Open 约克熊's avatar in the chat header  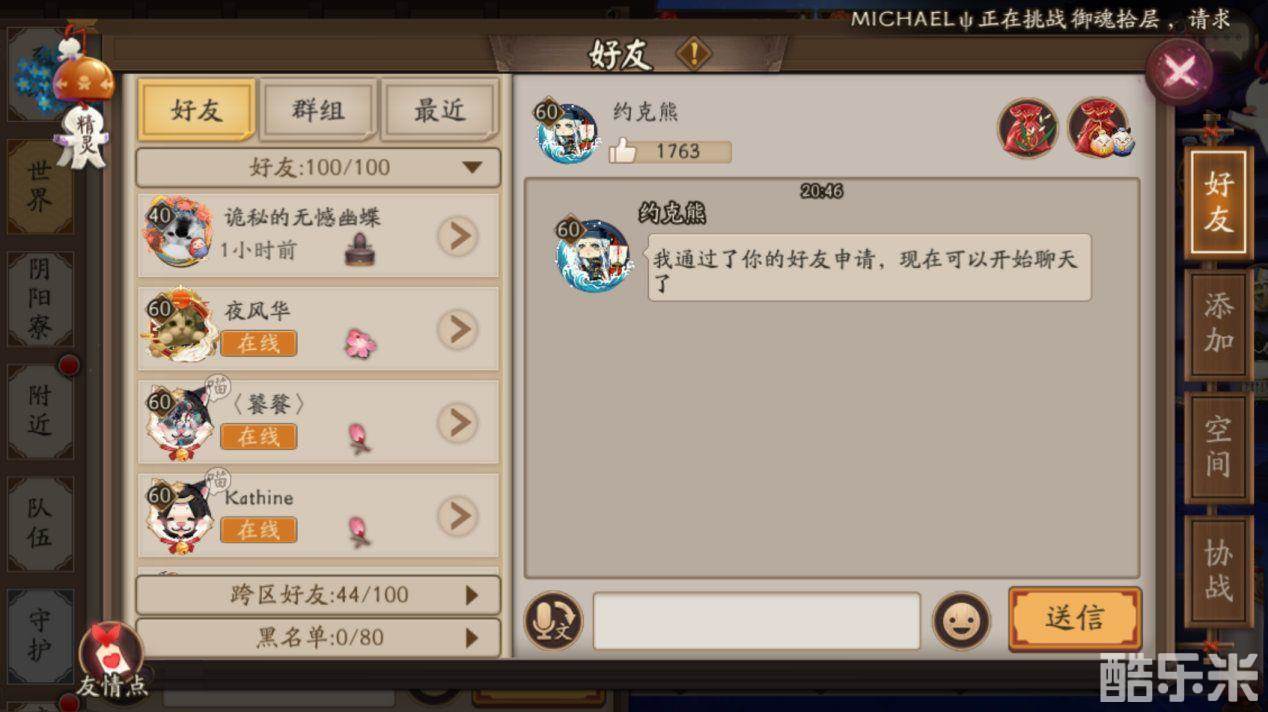tap(566, 131)
